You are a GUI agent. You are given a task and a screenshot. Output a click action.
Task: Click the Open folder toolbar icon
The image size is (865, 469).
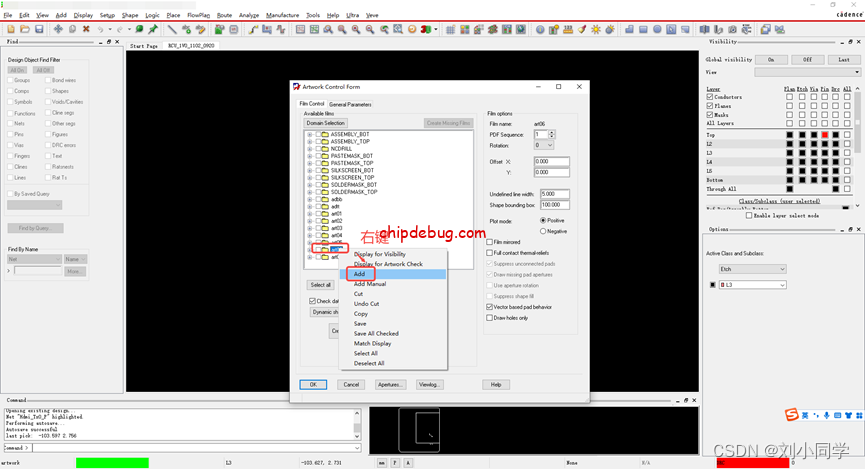[24, 30]
